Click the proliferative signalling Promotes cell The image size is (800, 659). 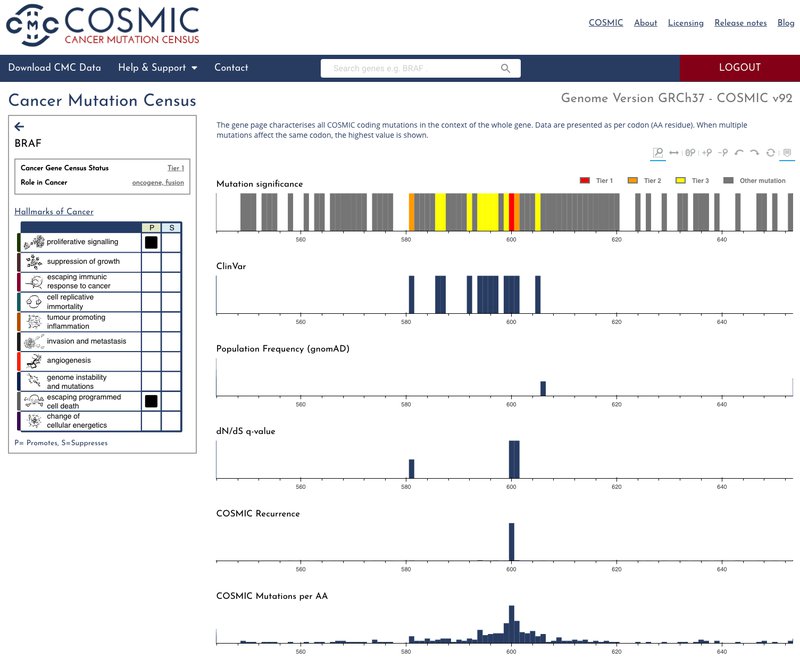click(151, 242)
